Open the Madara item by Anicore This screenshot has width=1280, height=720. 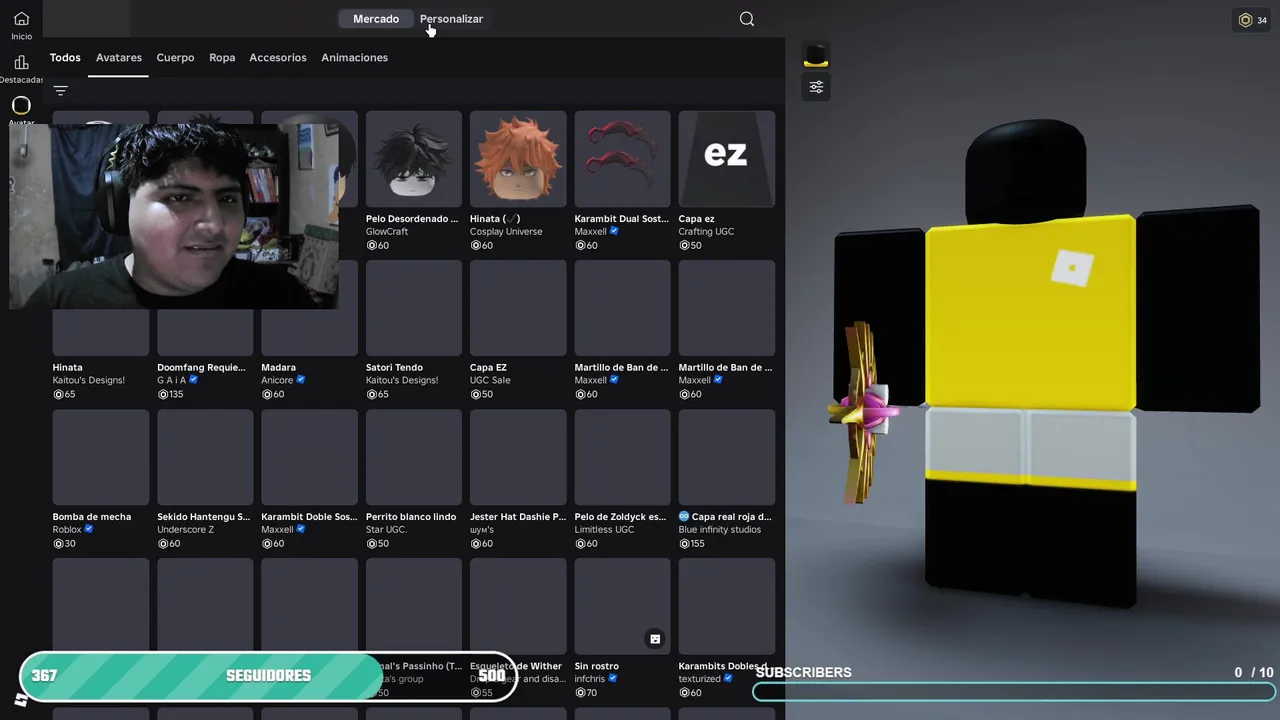(309, 330)
